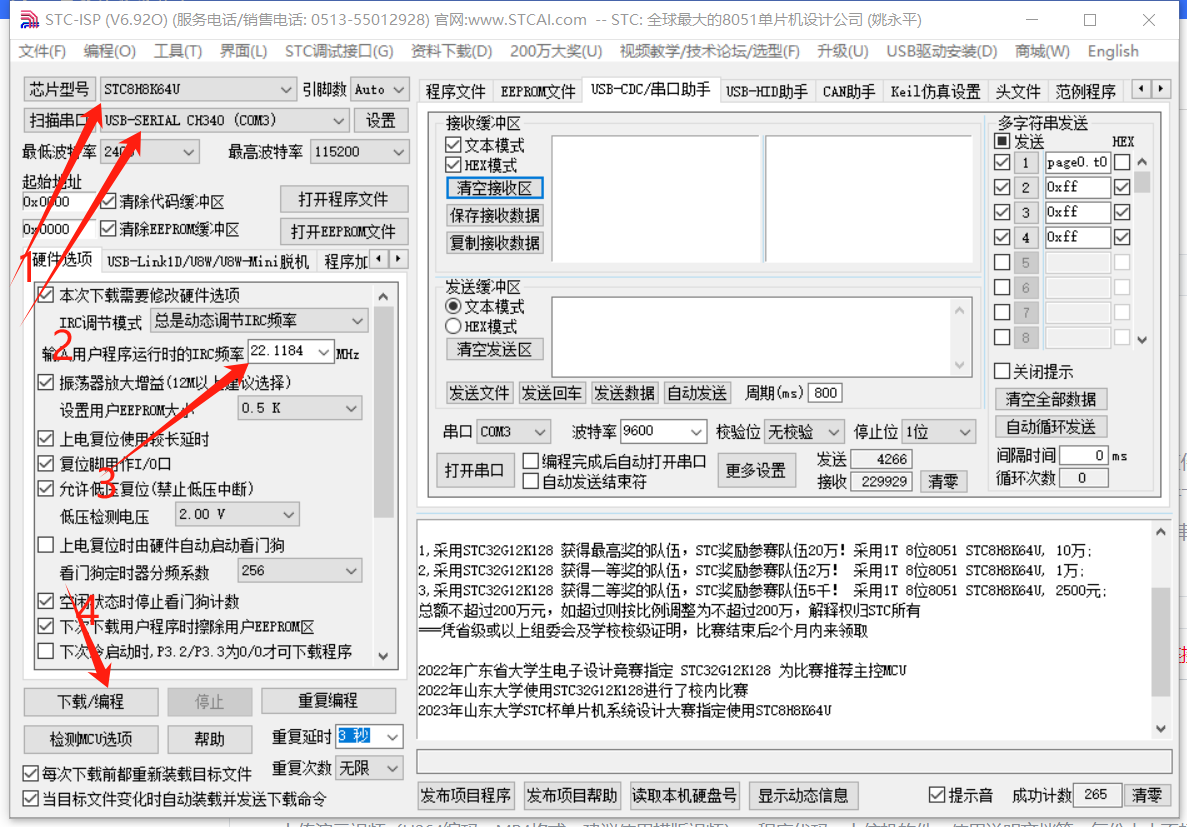Switch interface language to English
1187x827 pixels.
pyautogui.click(x=1113, y=51)
